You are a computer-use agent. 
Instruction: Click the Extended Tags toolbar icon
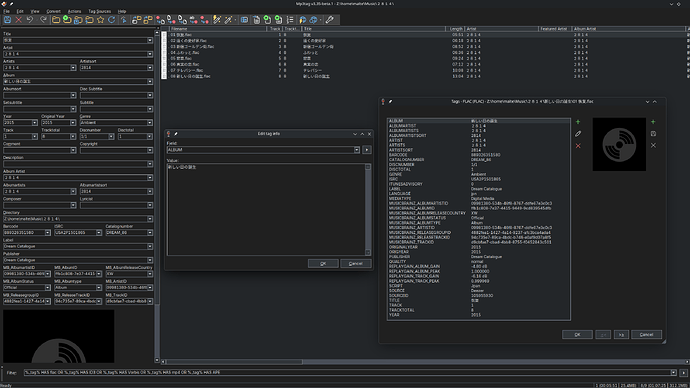[x=244, y=20]
